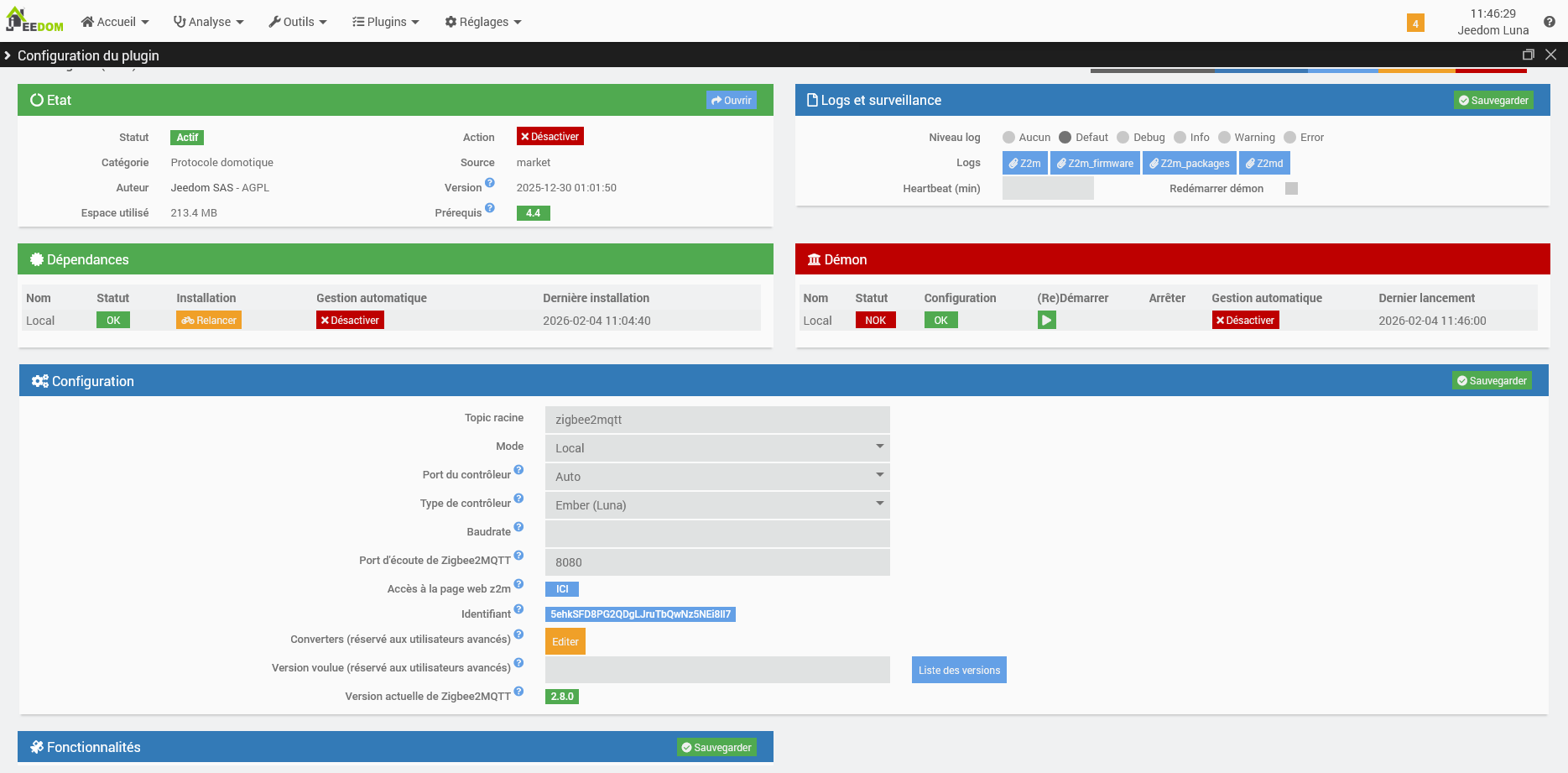Select the Aucun log level
Viewport: 1568px width, 773px height.
(1009, 138)
